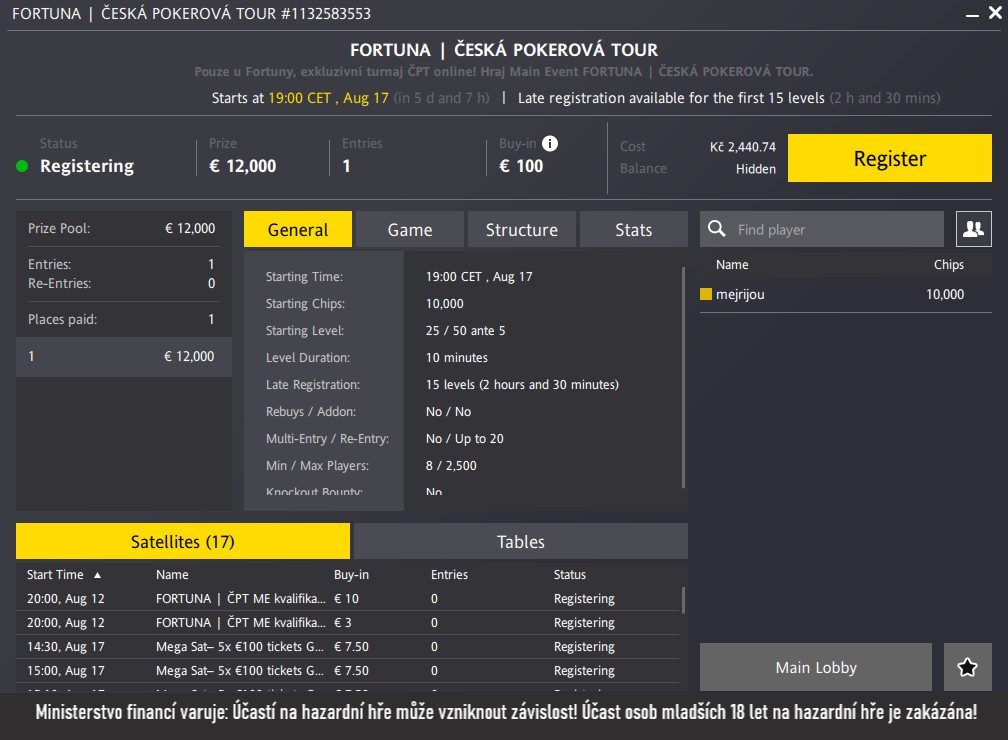This screenshot has height=740, width=1008.
Task: Open the Structure tab
Action: (x=521, y=229)
